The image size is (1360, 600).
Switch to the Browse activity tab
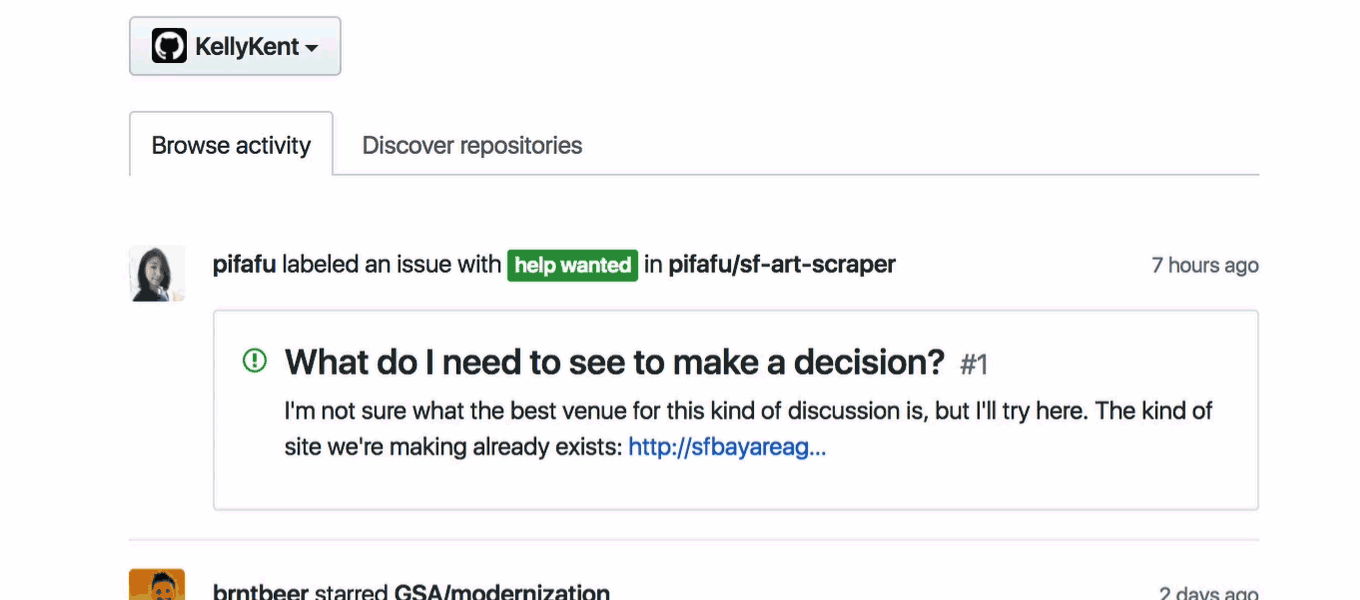click(x=231, y=145)
